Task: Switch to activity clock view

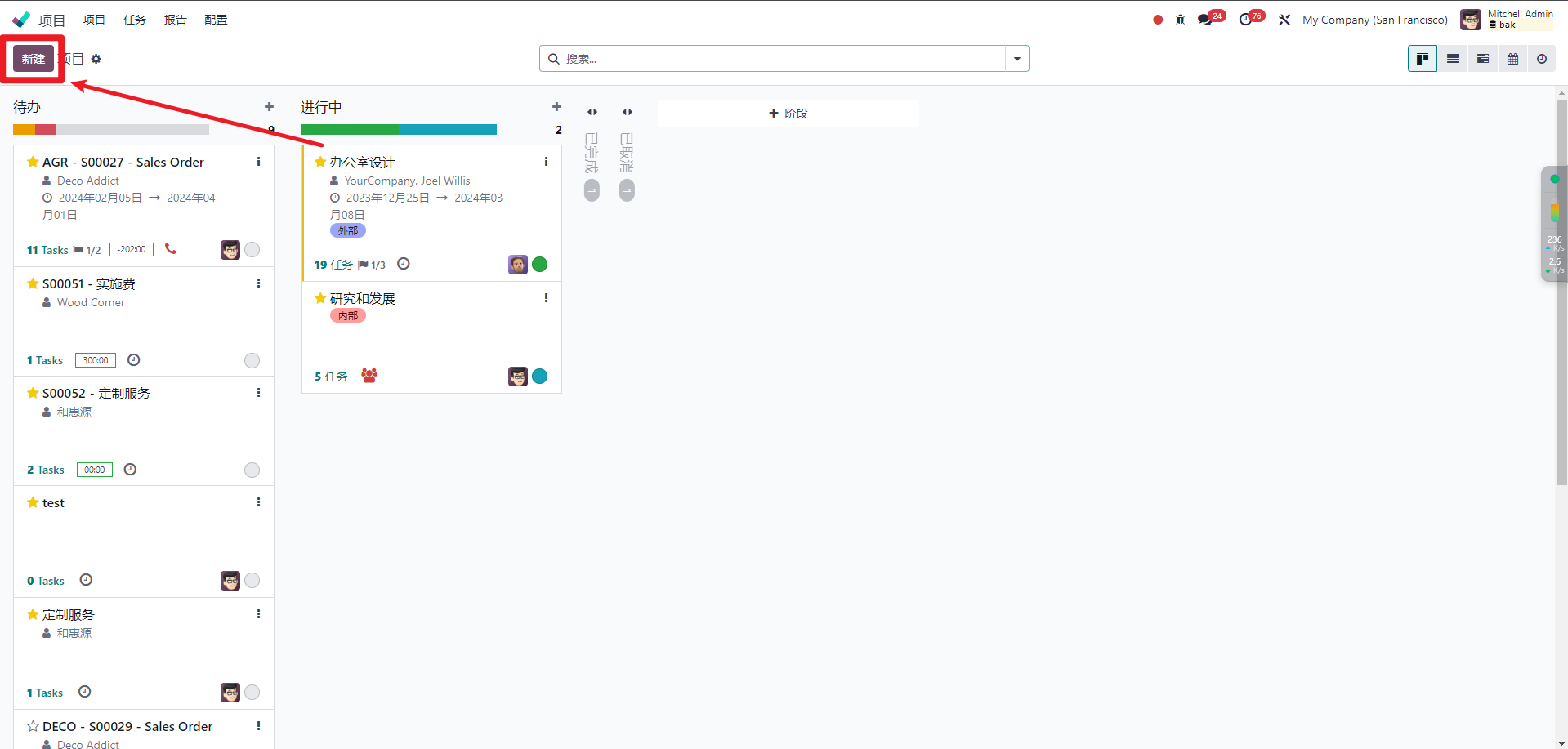Action: (x=1542, y=59)
